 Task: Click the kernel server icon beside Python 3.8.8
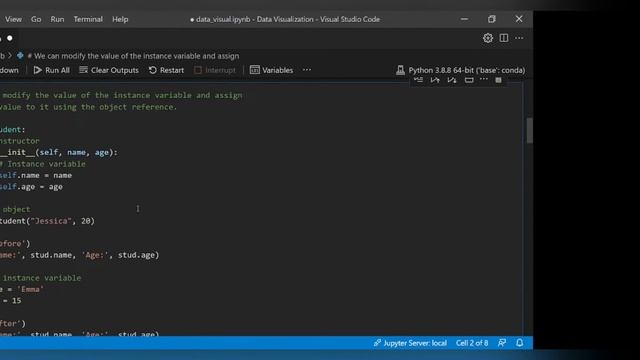click(x=400, y=70)
